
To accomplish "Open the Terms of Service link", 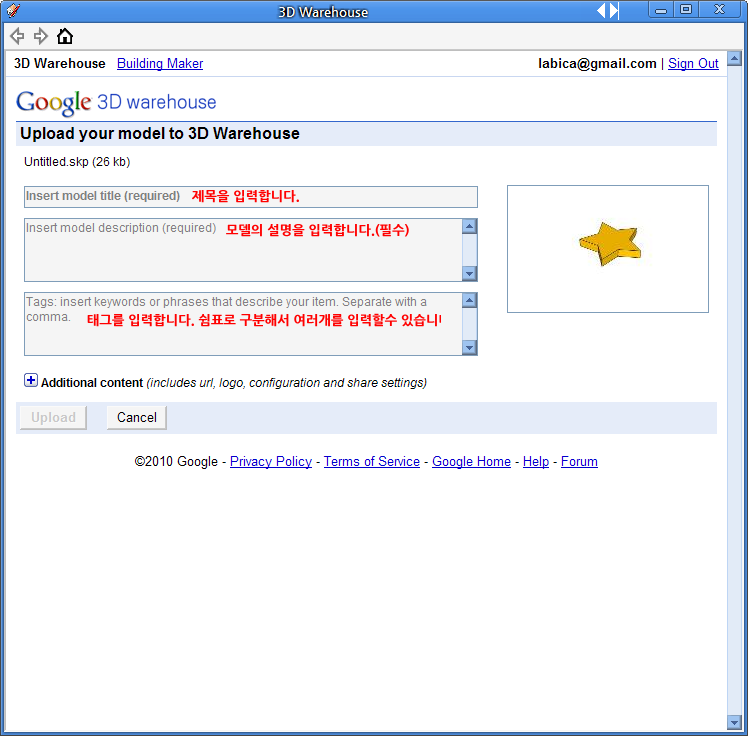I will (372, 461).
